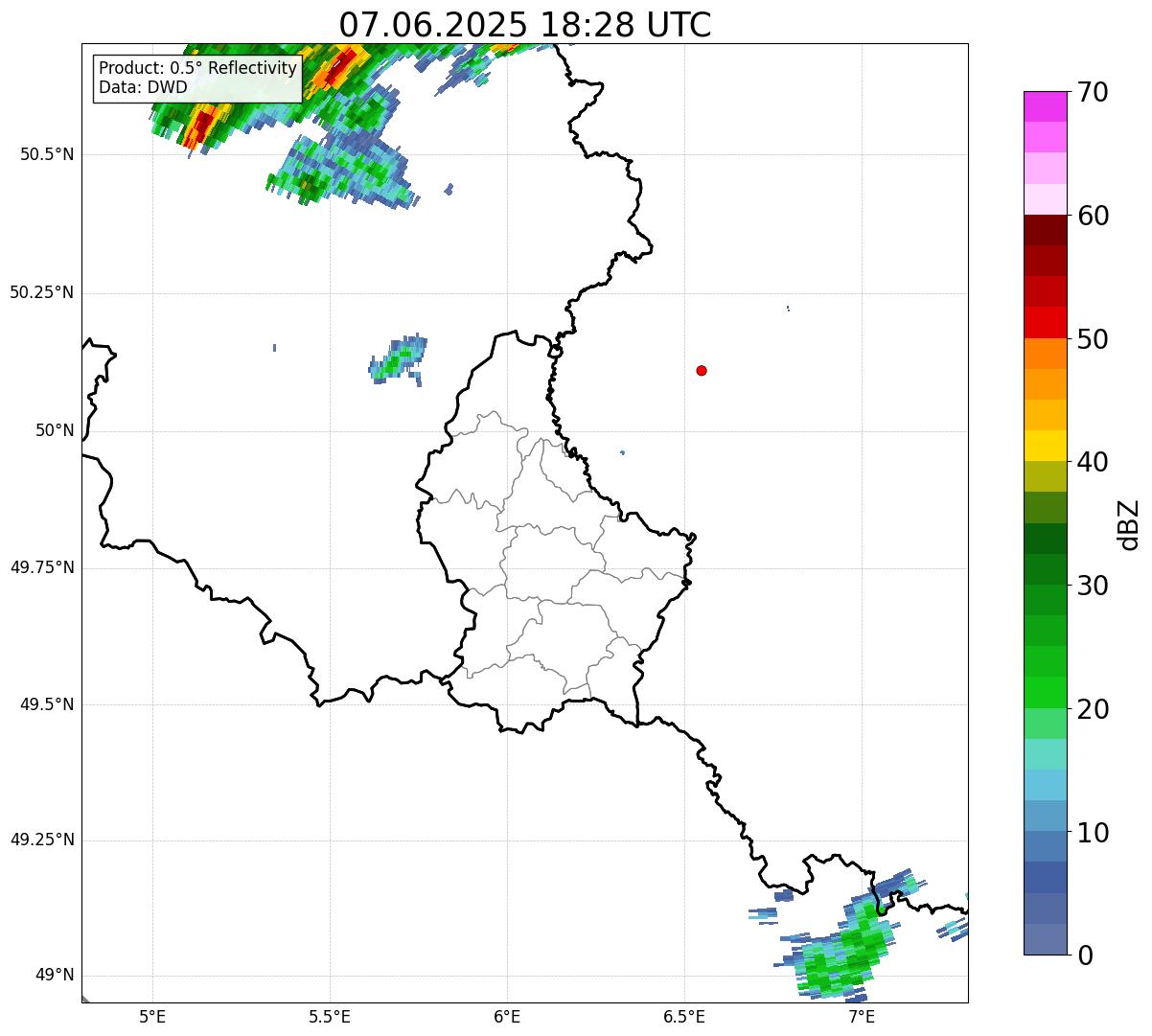
Task: Click the 10 tick on colorbar
Action: point(1093,832)
